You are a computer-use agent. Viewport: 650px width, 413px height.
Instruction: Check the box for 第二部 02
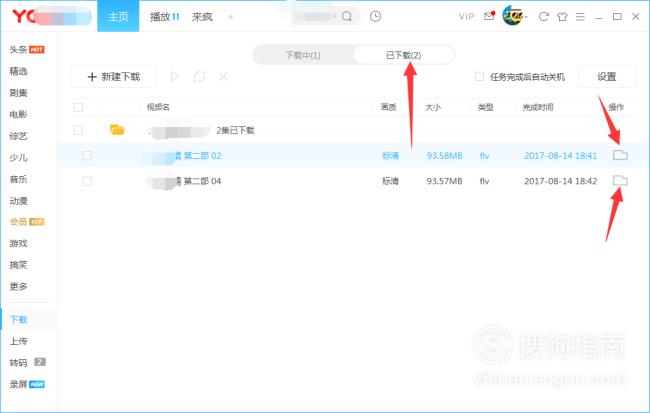(87, 155)
